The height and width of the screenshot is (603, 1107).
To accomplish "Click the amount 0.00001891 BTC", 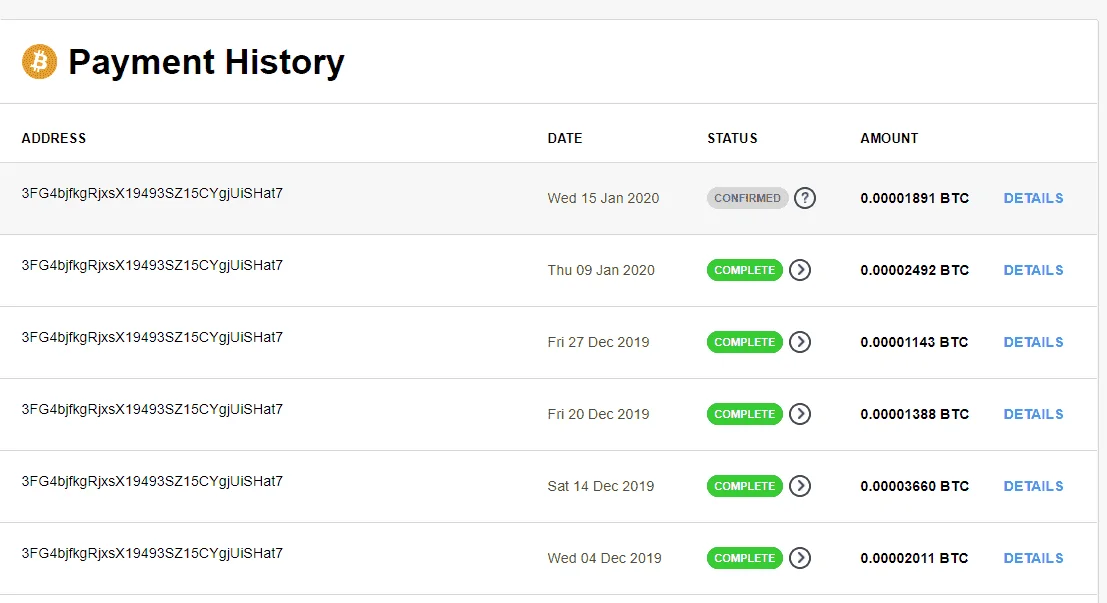I will [914, 198].
